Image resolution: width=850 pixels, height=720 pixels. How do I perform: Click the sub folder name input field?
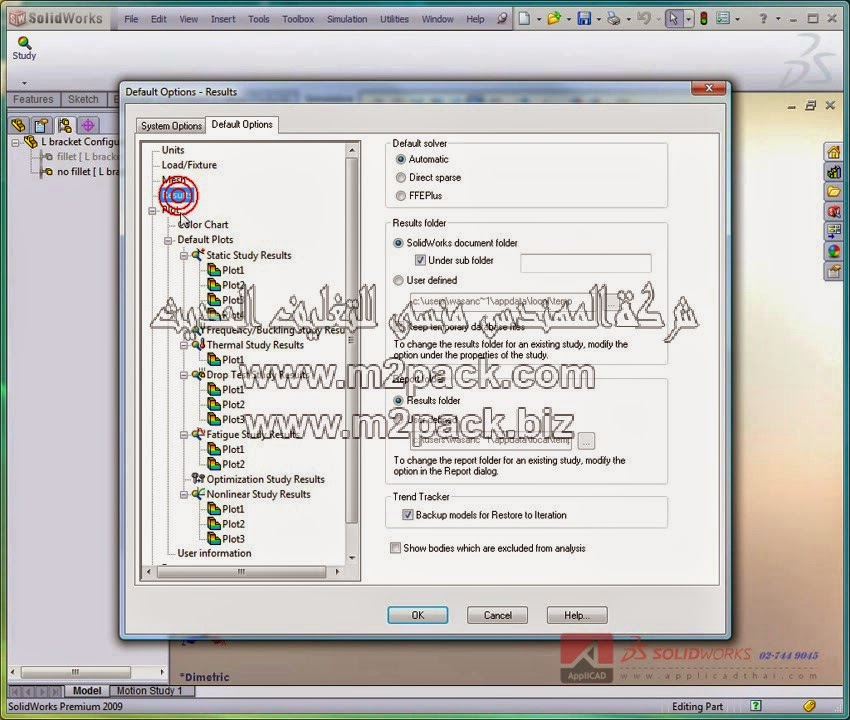click(x=585, y=263)
